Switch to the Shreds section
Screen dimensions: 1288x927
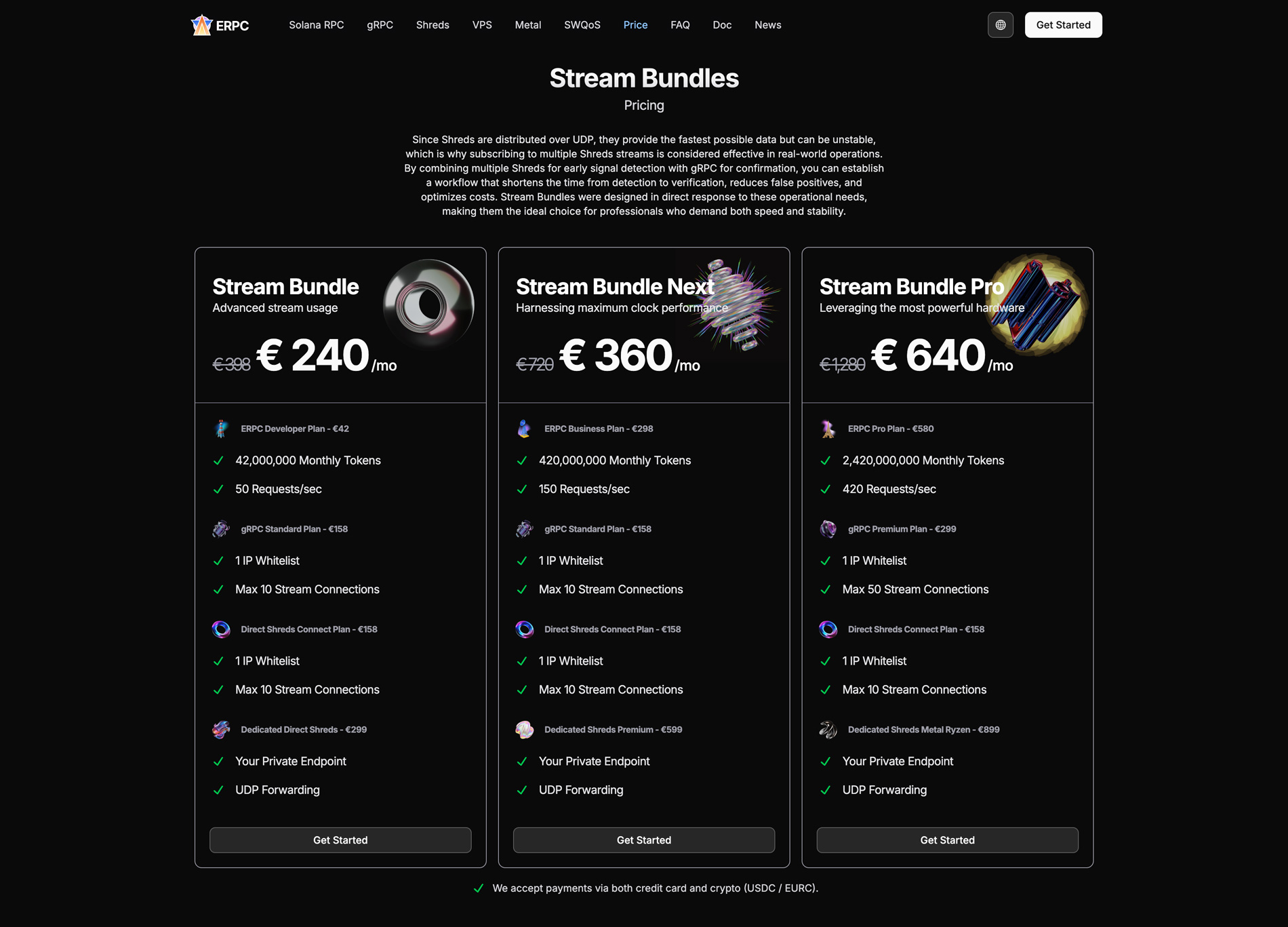click(x=432, y=25)
